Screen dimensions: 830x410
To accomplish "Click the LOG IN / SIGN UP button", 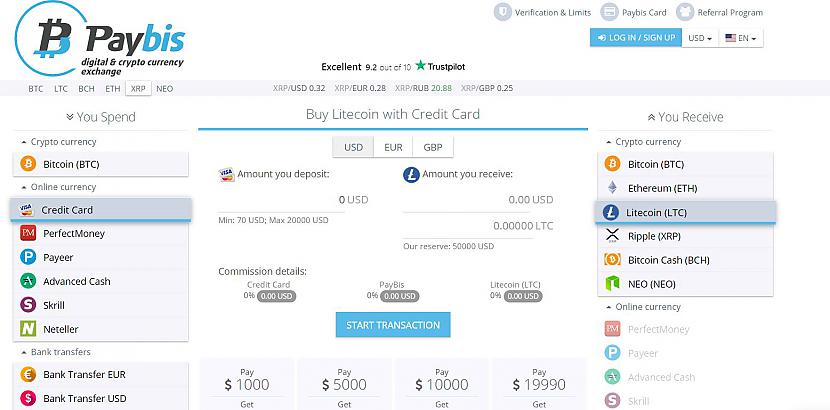I will point(636,38).
